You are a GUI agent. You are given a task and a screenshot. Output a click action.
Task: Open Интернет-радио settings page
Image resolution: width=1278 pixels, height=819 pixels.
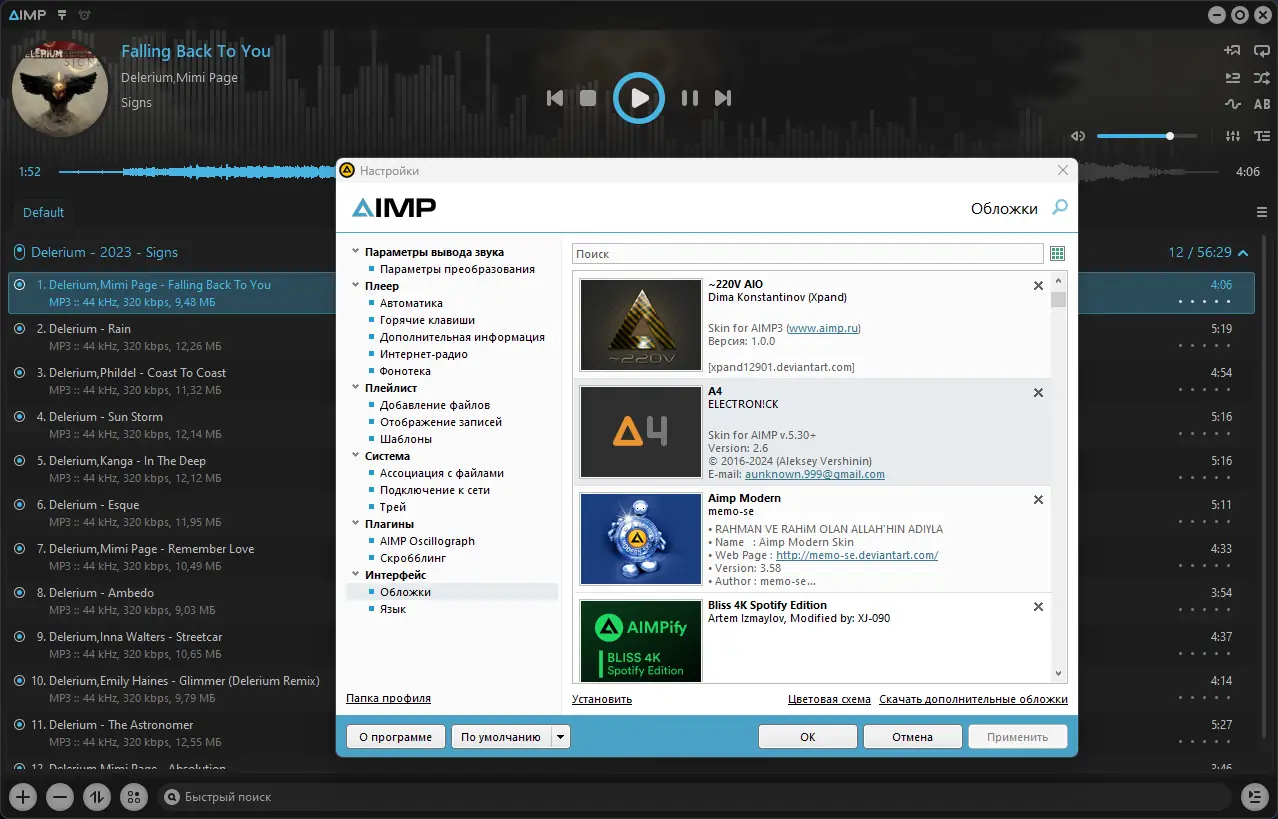pos(423,354)
